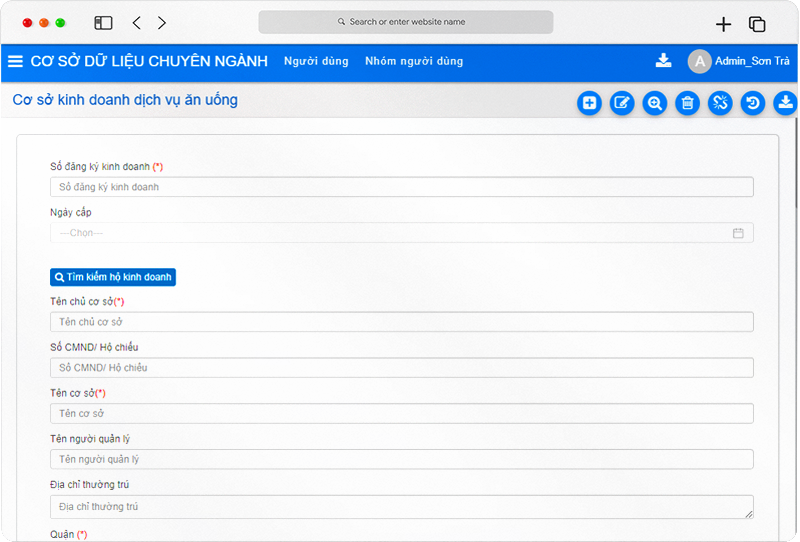Click the magnifier search icon in toolbar
The width and height of the screenshot is (800, 542).
click(x=655, y=103)
